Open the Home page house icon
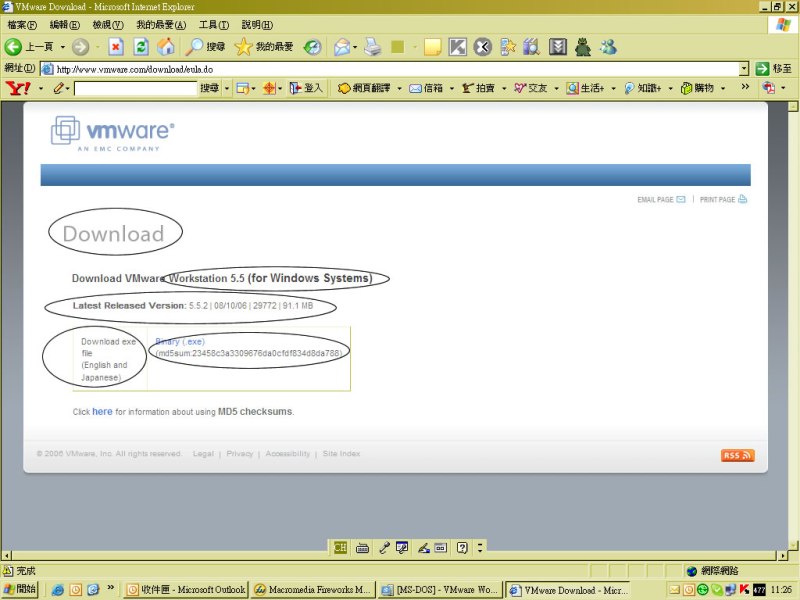800x600 pixels. click(x=166, y=47)
